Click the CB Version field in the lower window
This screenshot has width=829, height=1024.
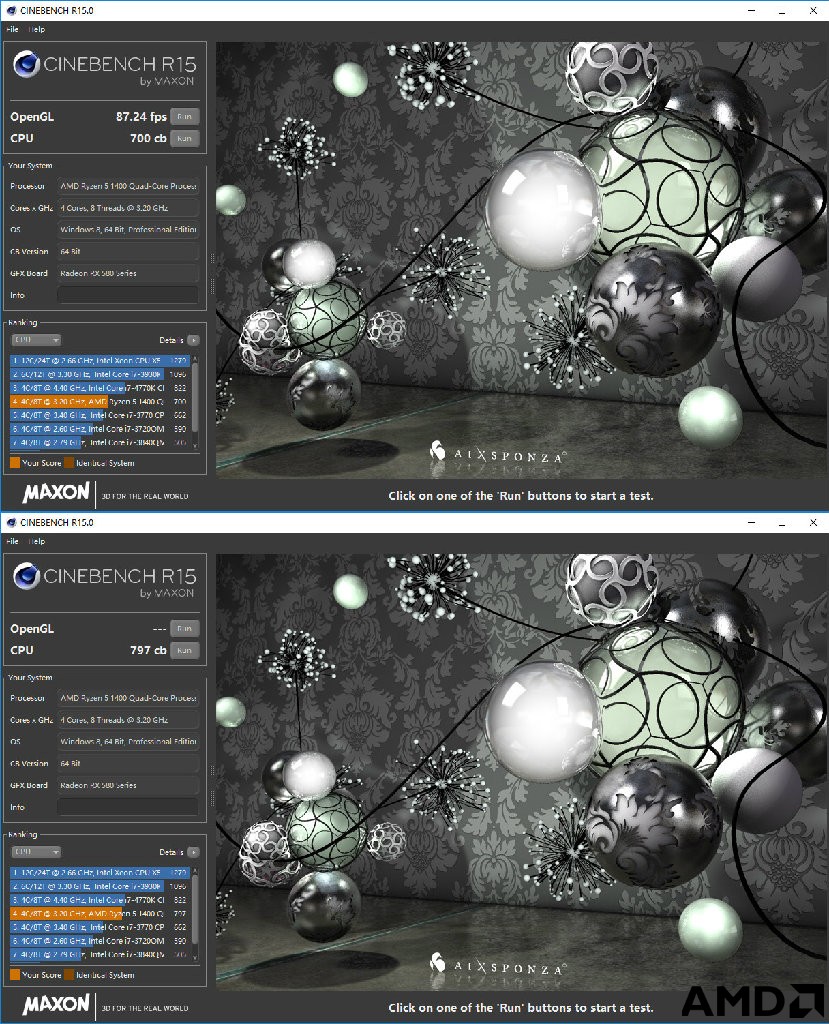click(128, 763)
